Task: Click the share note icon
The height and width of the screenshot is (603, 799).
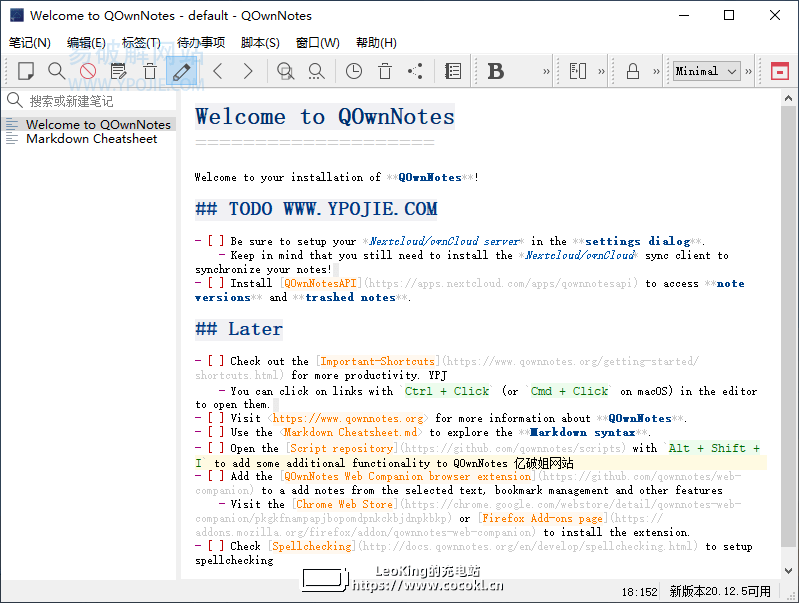Action: [416, 71]
